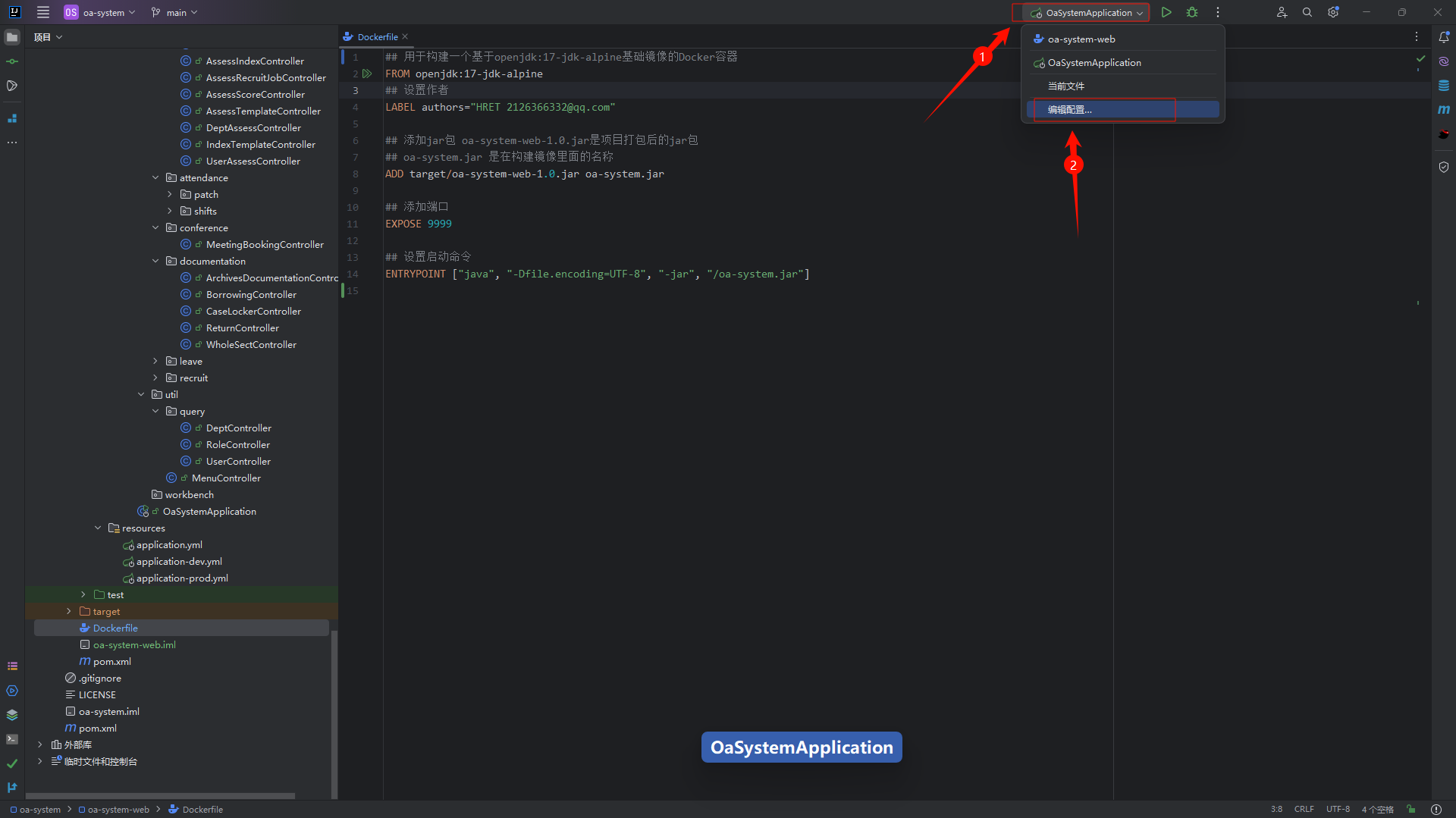Screen dimensions: 1456x818
Task: Select oa-system-web run configuration
Action: pos(1123,39)
